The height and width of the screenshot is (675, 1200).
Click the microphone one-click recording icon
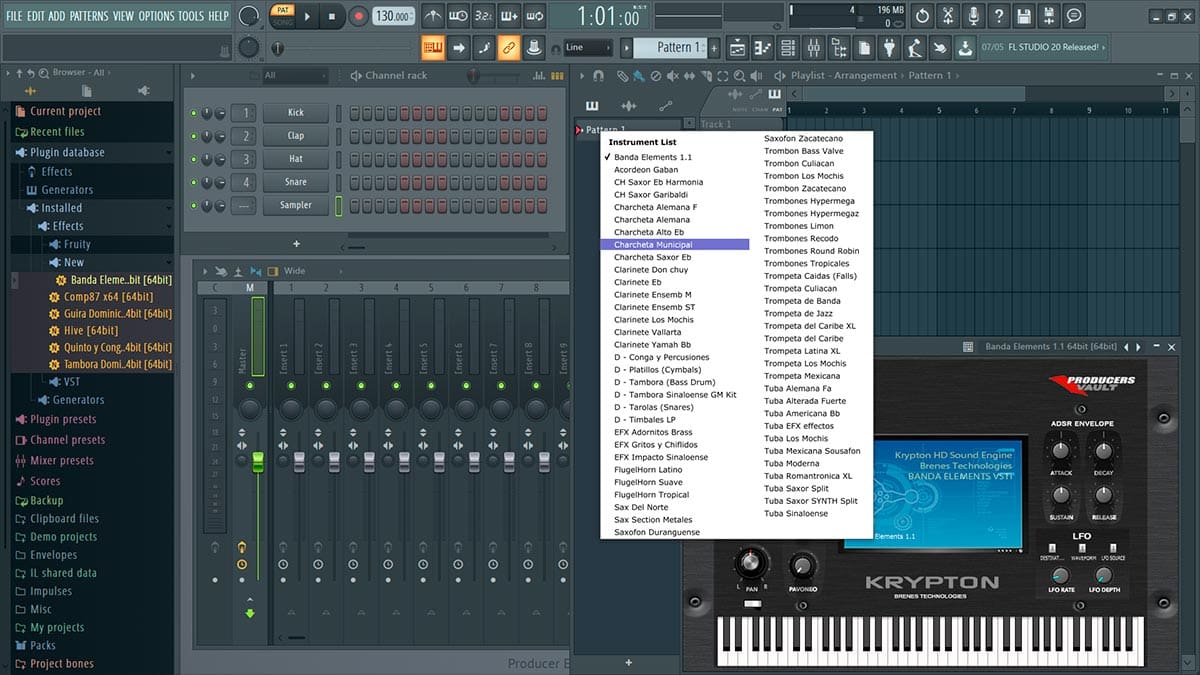973,16
